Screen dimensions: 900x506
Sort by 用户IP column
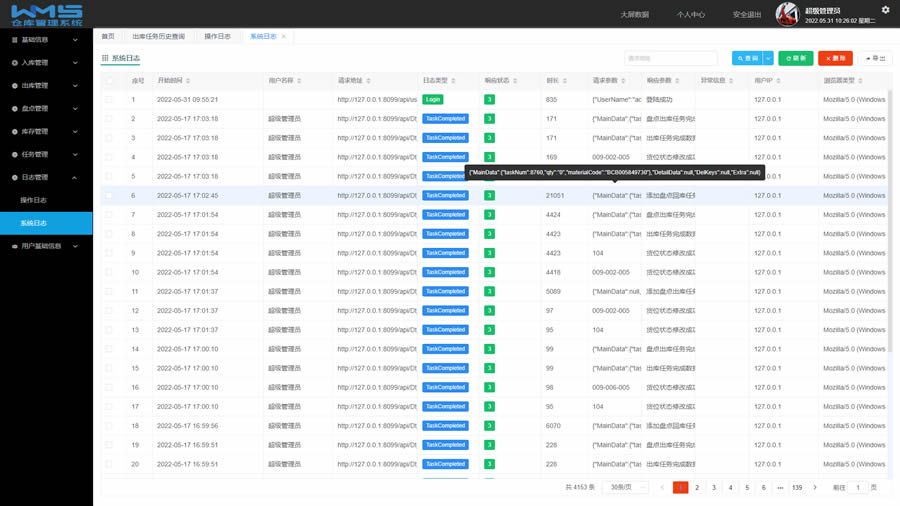click(778, 80)
